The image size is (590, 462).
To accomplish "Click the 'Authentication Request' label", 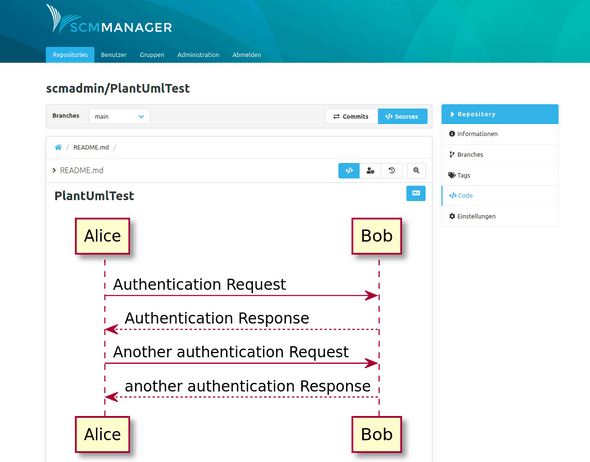I will point(199,285).
